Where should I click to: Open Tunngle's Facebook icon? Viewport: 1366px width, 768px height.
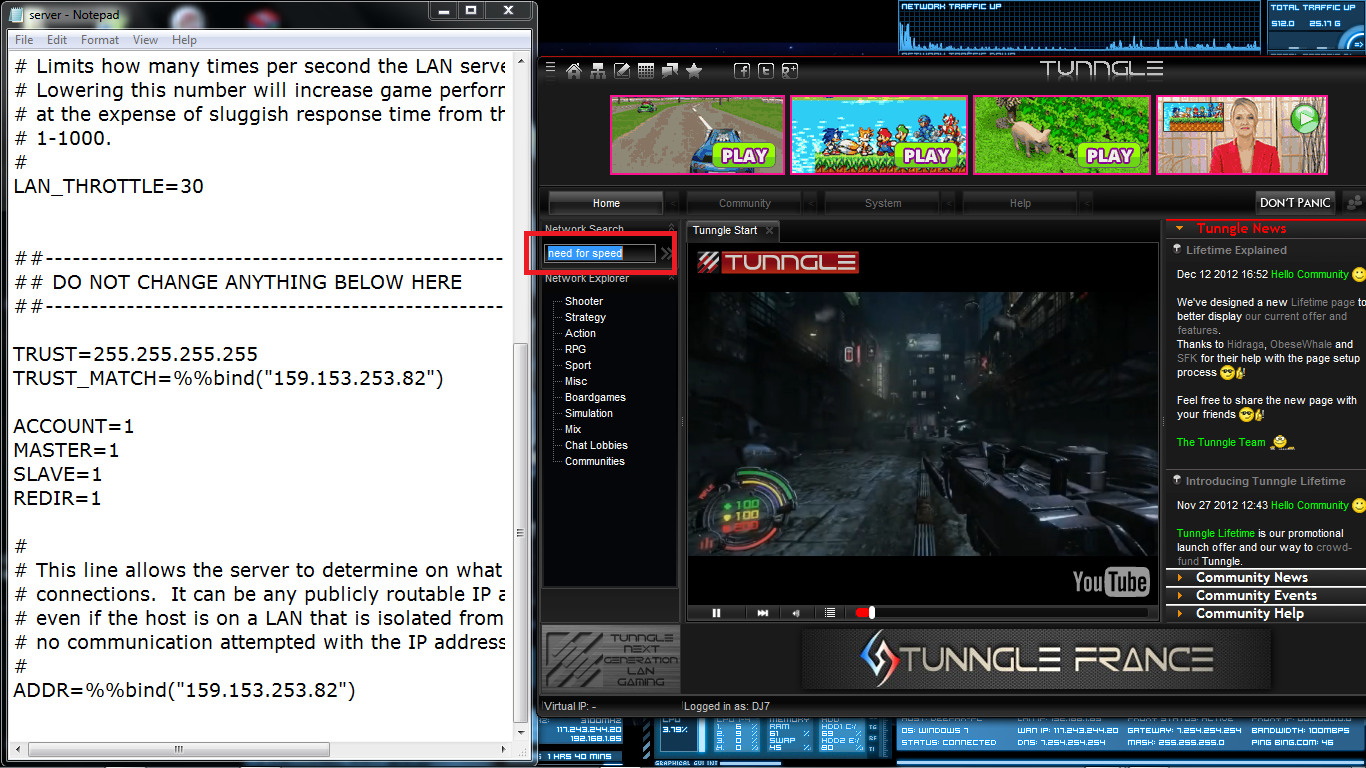click(x=742, y=70)
